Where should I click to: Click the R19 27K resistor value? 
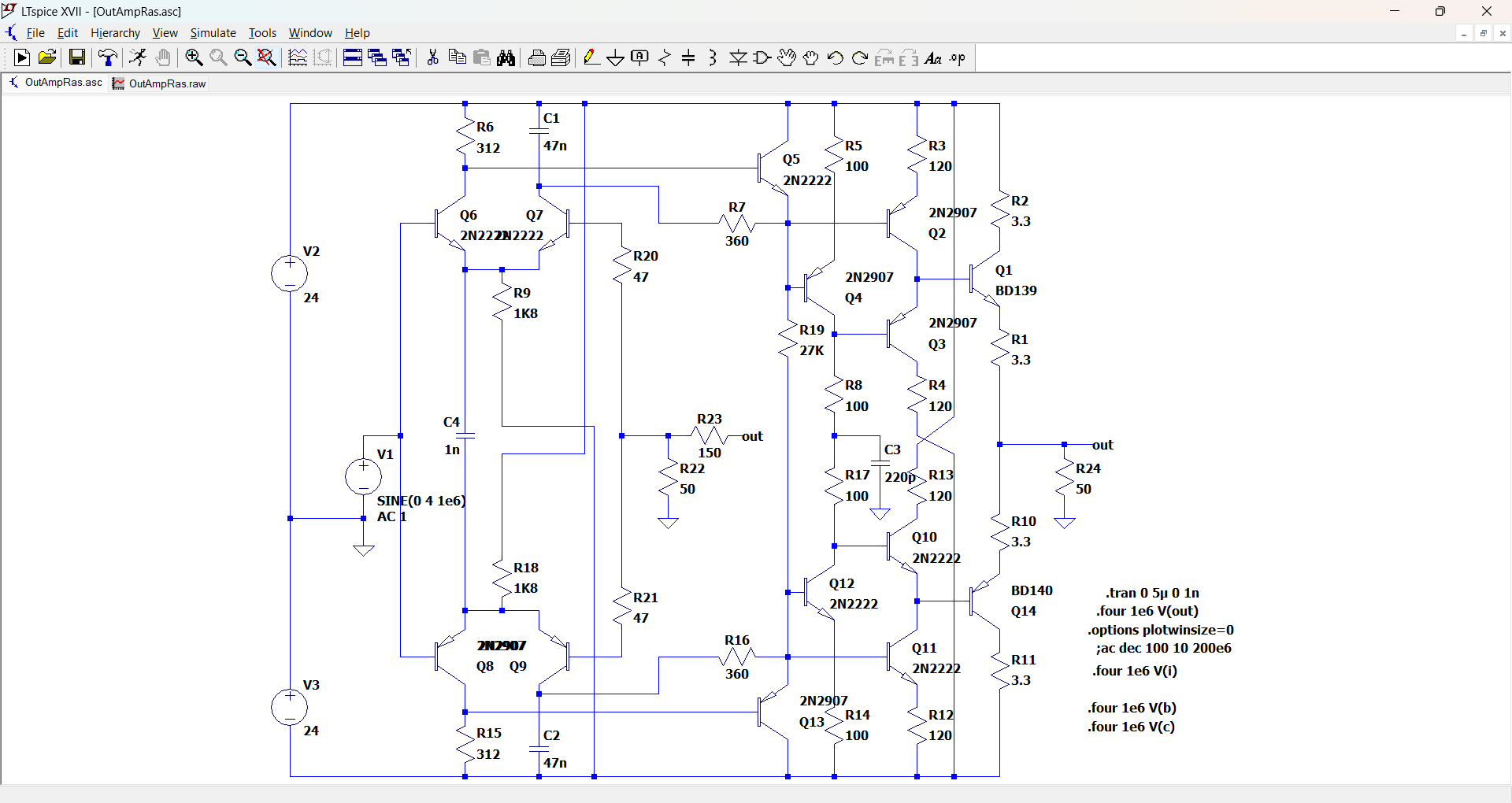coord(812,350)
